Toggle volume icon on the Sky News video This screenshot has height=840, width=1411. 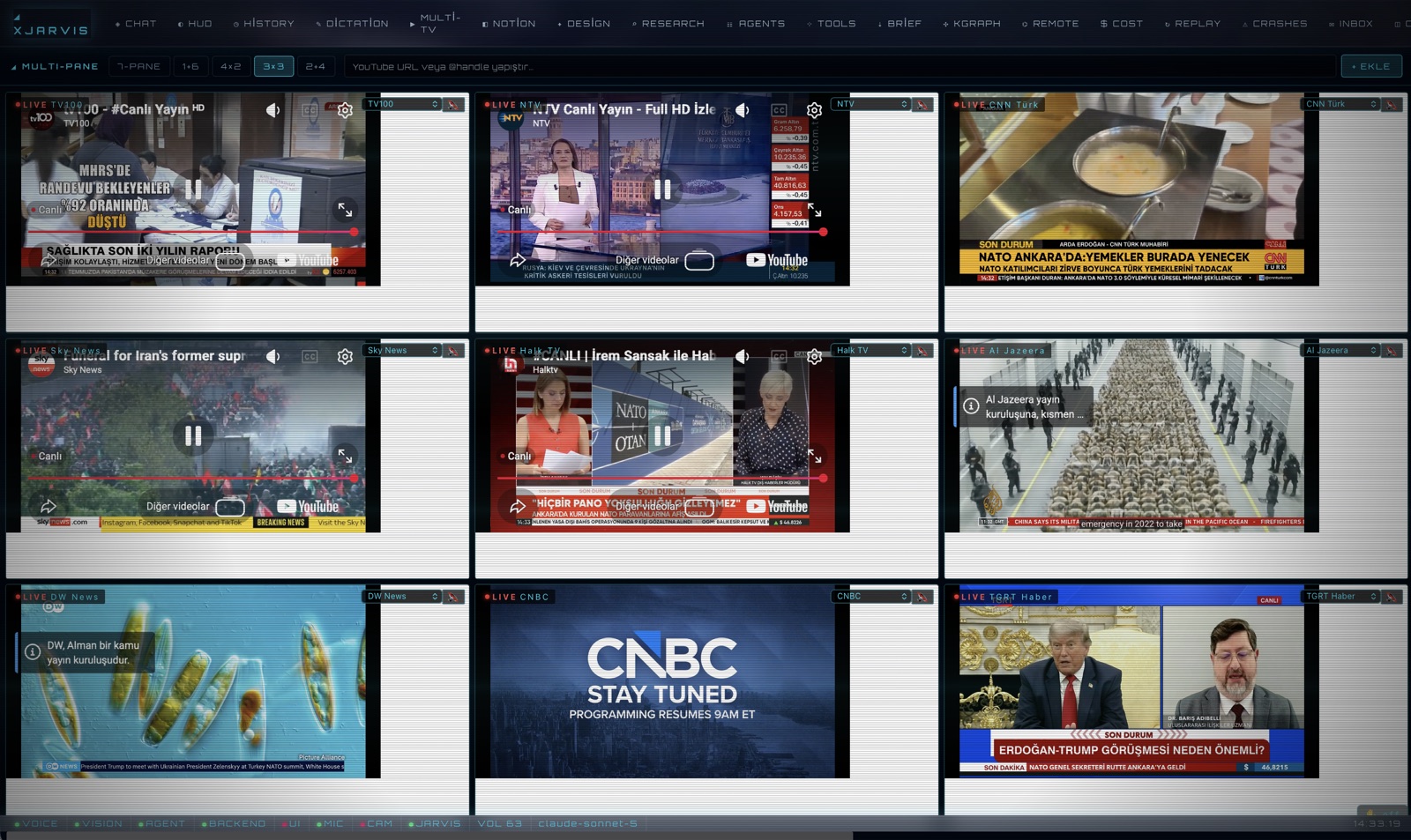pos(272,356)
